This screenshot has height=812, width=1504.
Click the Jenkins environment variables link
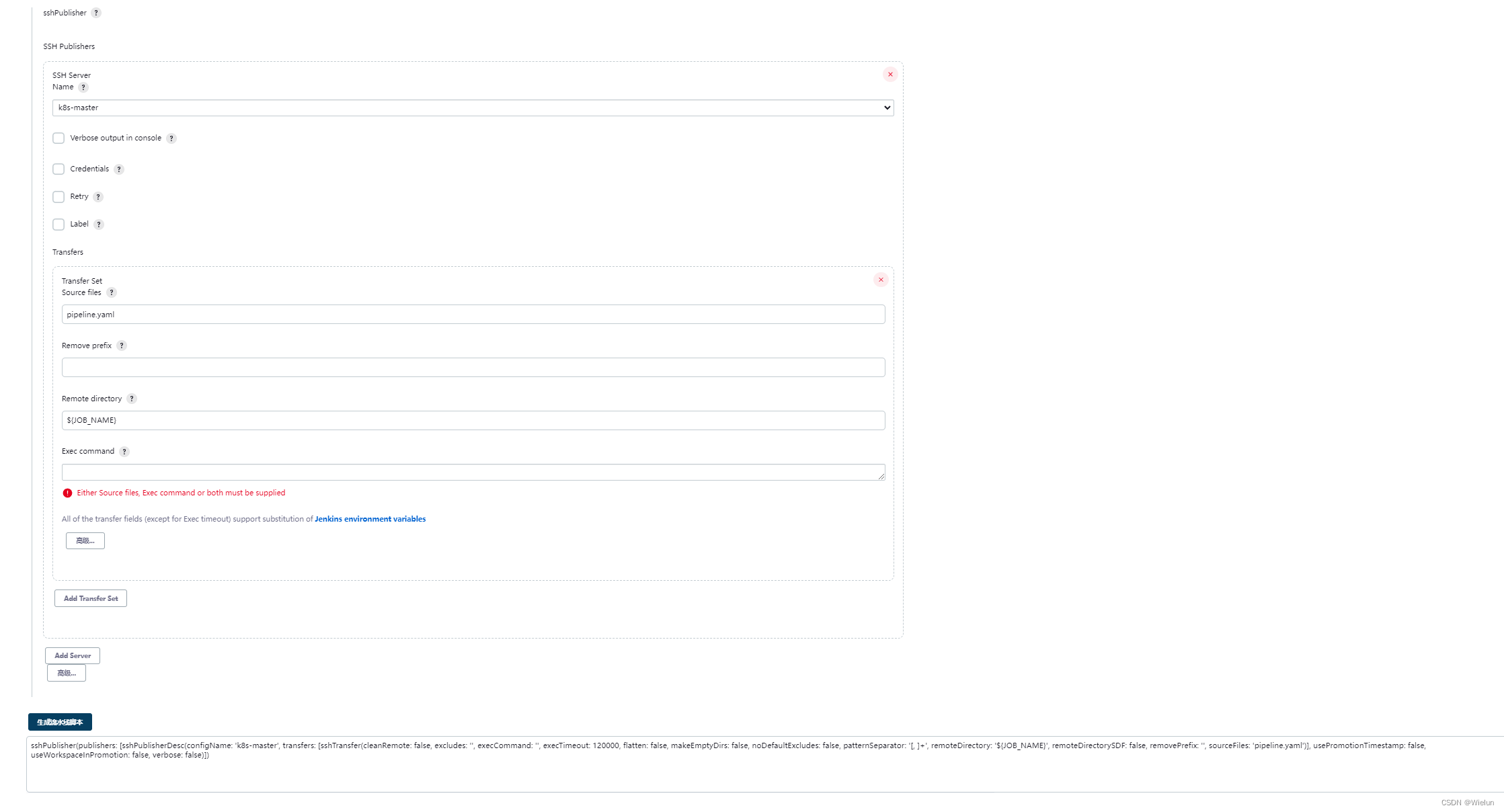pos(370,518)
